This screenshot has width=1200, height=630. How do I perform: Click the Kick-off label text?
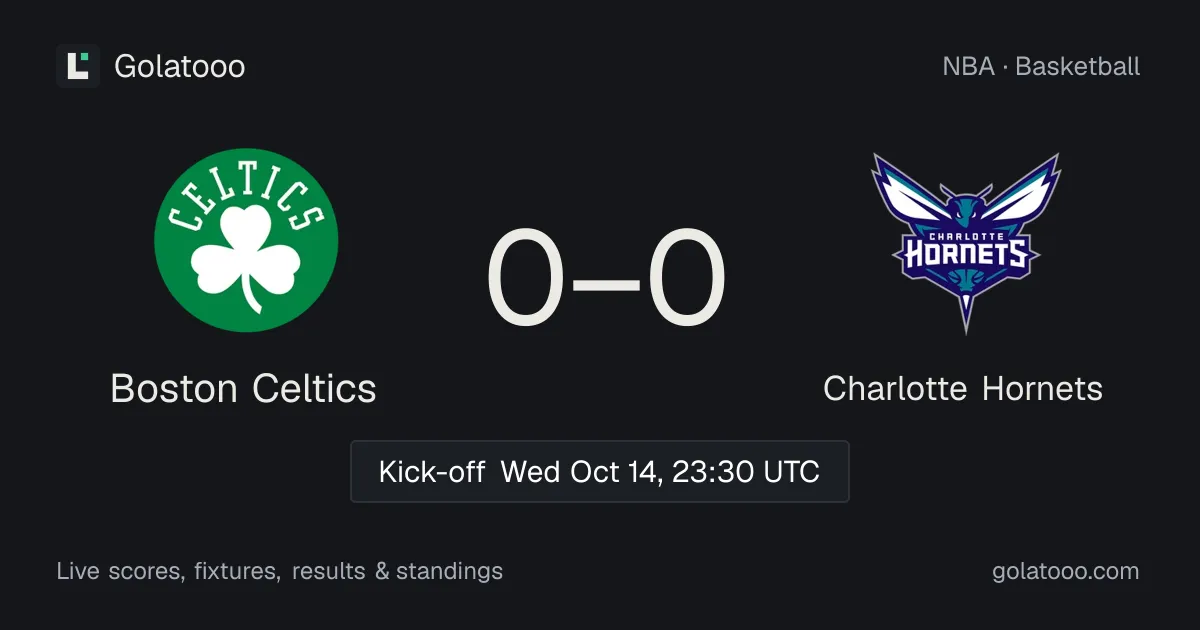(x=432, y=471)
